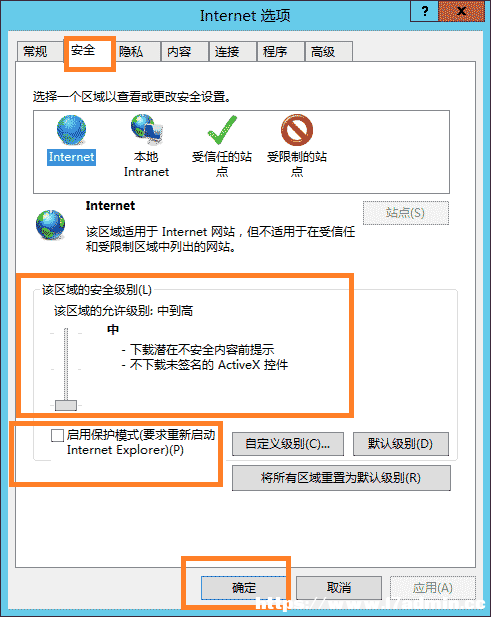Select the 本地 Intranet zone icon

[146, 129]
